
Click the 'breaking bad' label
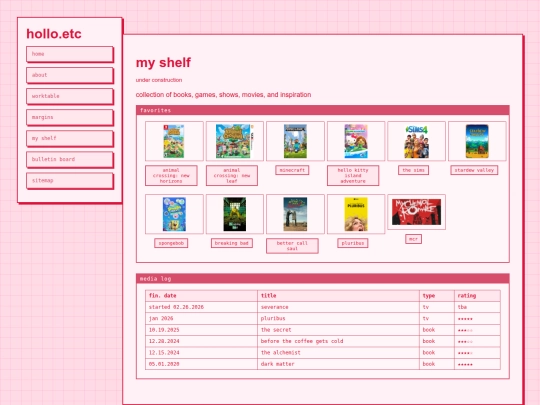tap(232, 243)
